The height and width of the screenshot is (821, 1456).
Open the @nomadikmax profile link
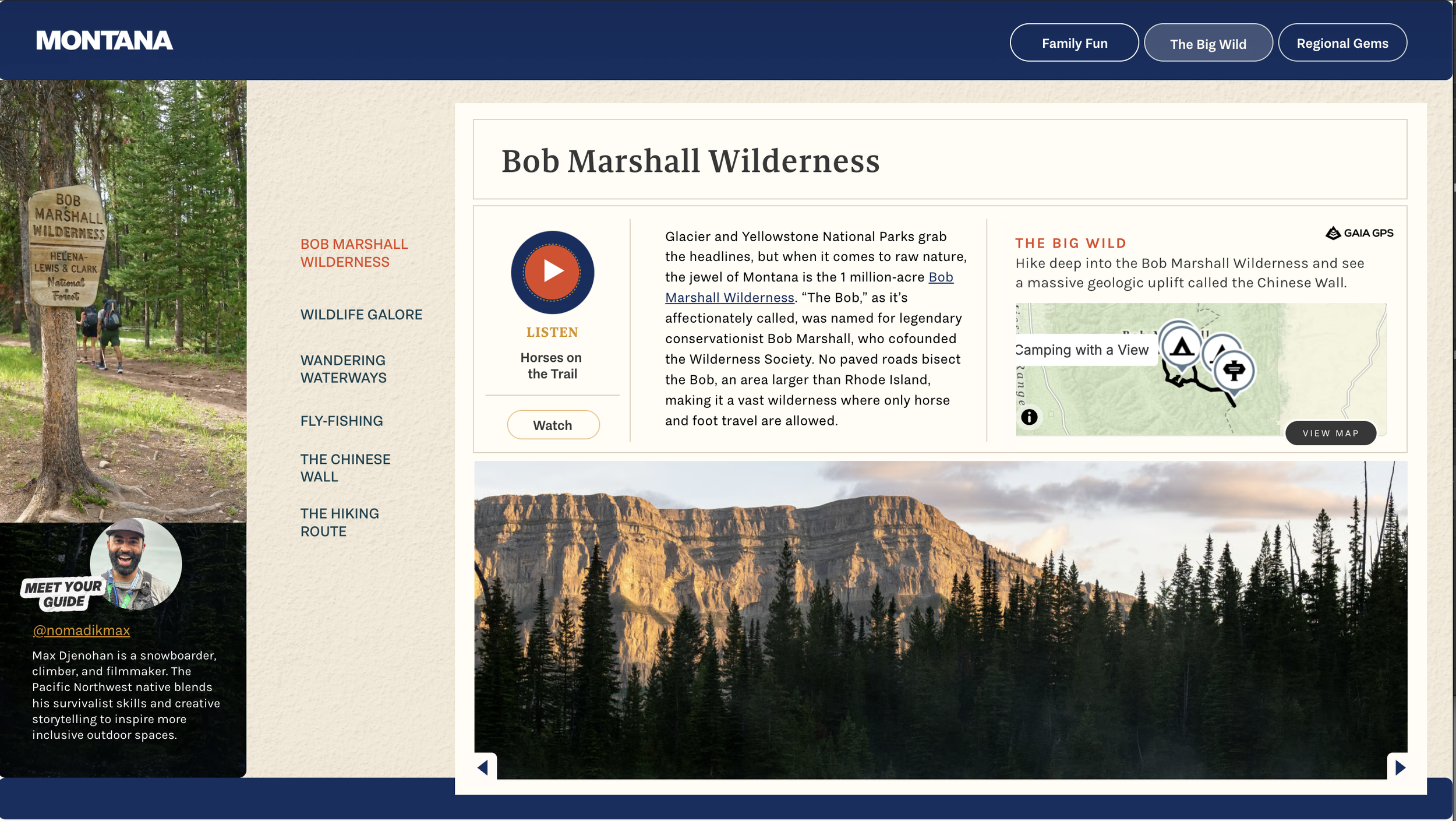click(82, 630)
